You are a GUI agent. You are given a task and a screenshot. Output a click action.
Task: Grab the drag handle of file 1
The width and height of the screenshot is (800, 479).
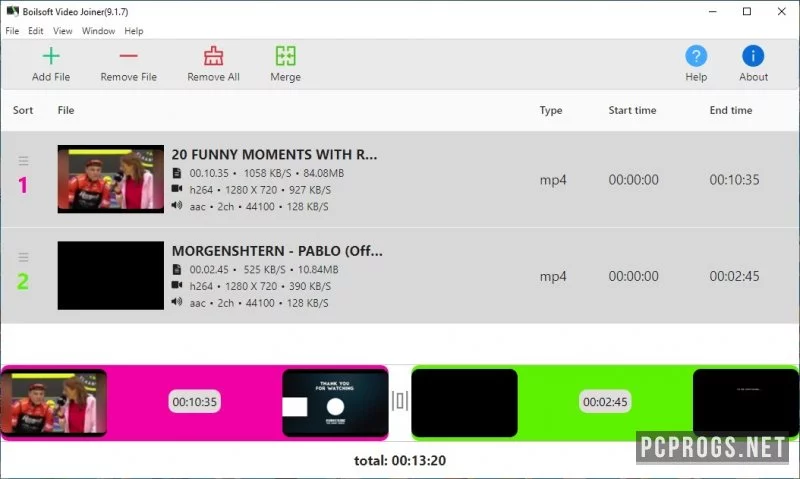point(23,161)
